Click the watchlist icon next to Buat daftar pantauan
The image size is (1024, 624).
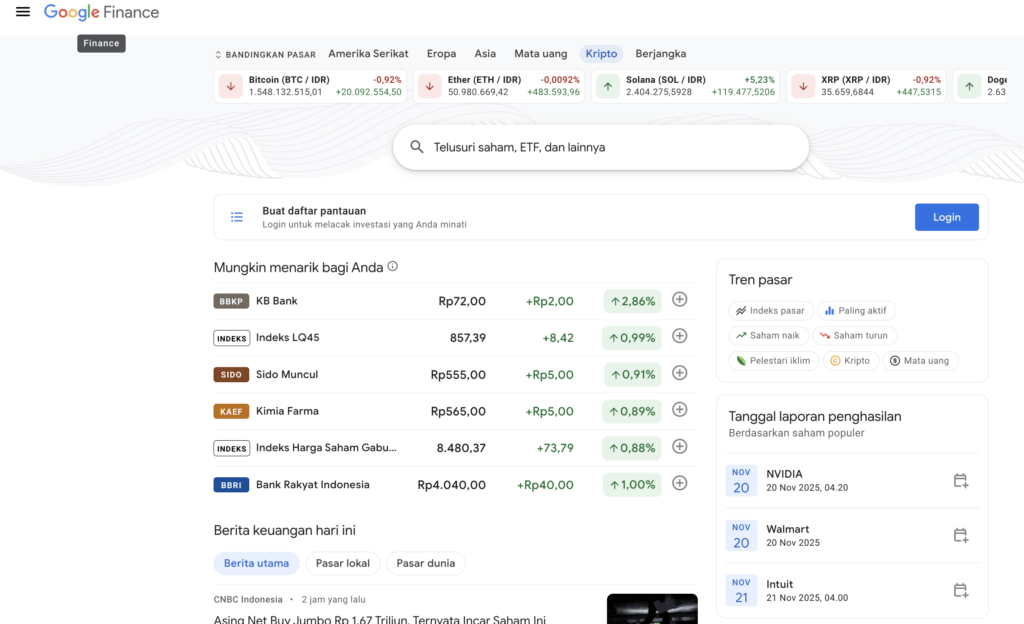(x=236, y=216)
